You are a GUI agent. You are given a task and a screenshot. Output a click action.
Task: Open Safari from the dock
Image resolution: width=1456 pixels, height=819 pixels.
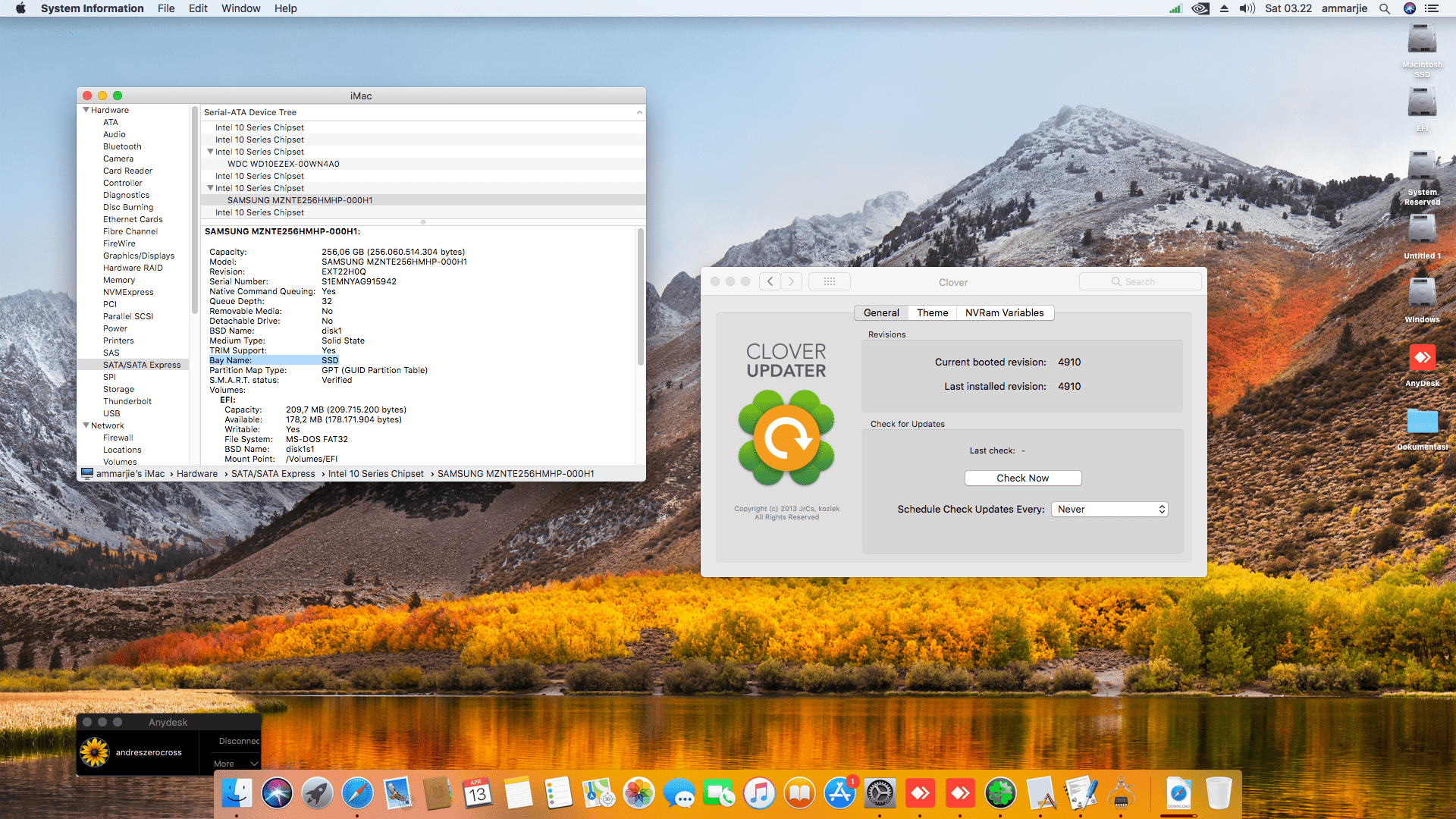[357, 794]
